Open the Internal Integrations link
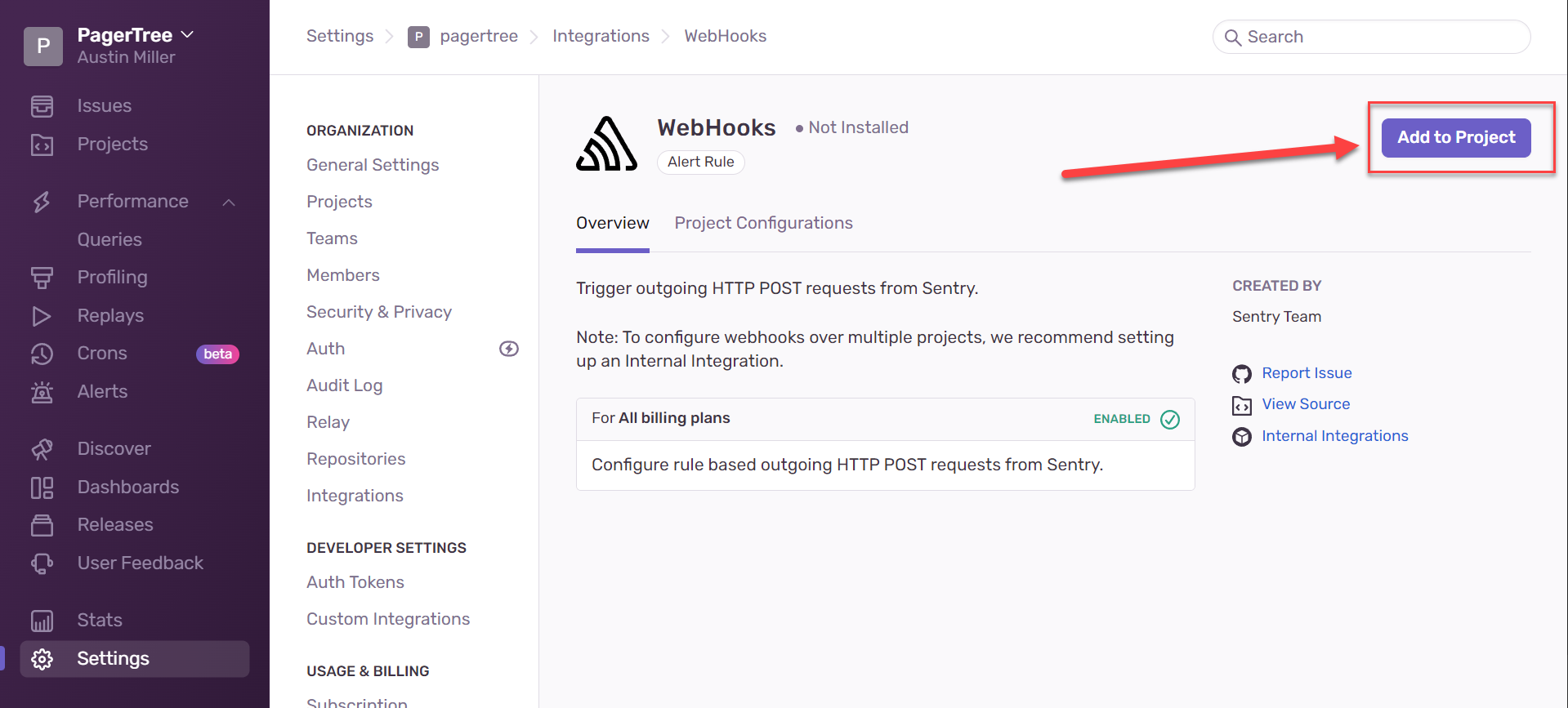 (1335, 435)
